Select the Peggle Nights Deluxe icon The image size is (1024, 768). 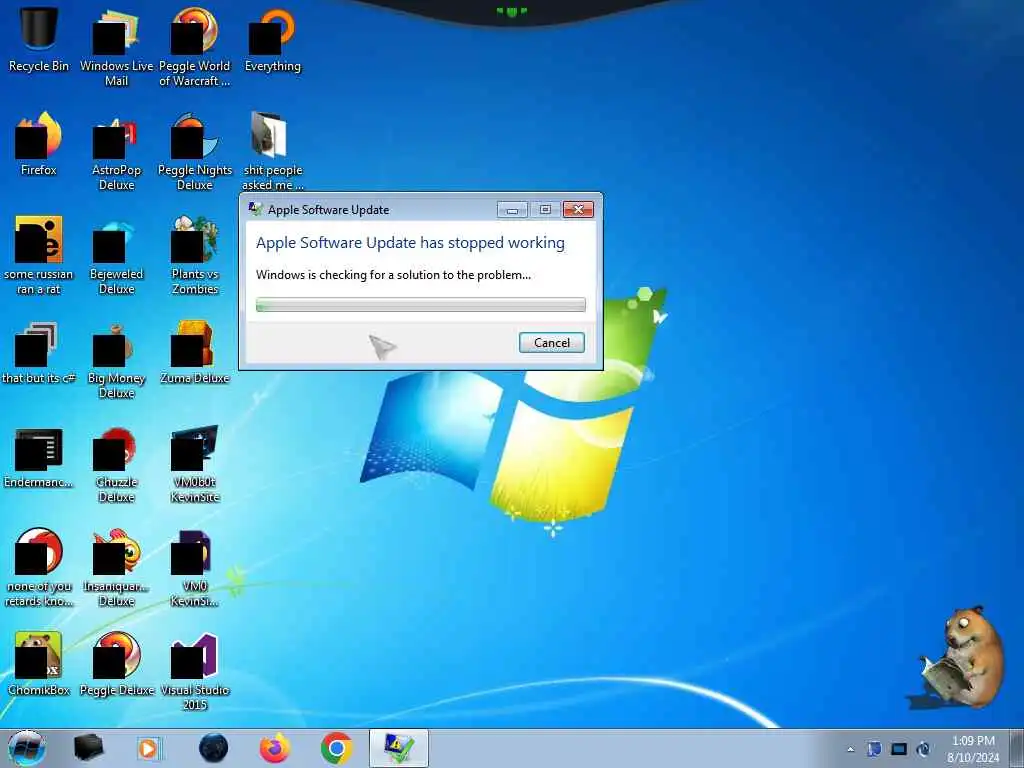(x=195, y=150)
